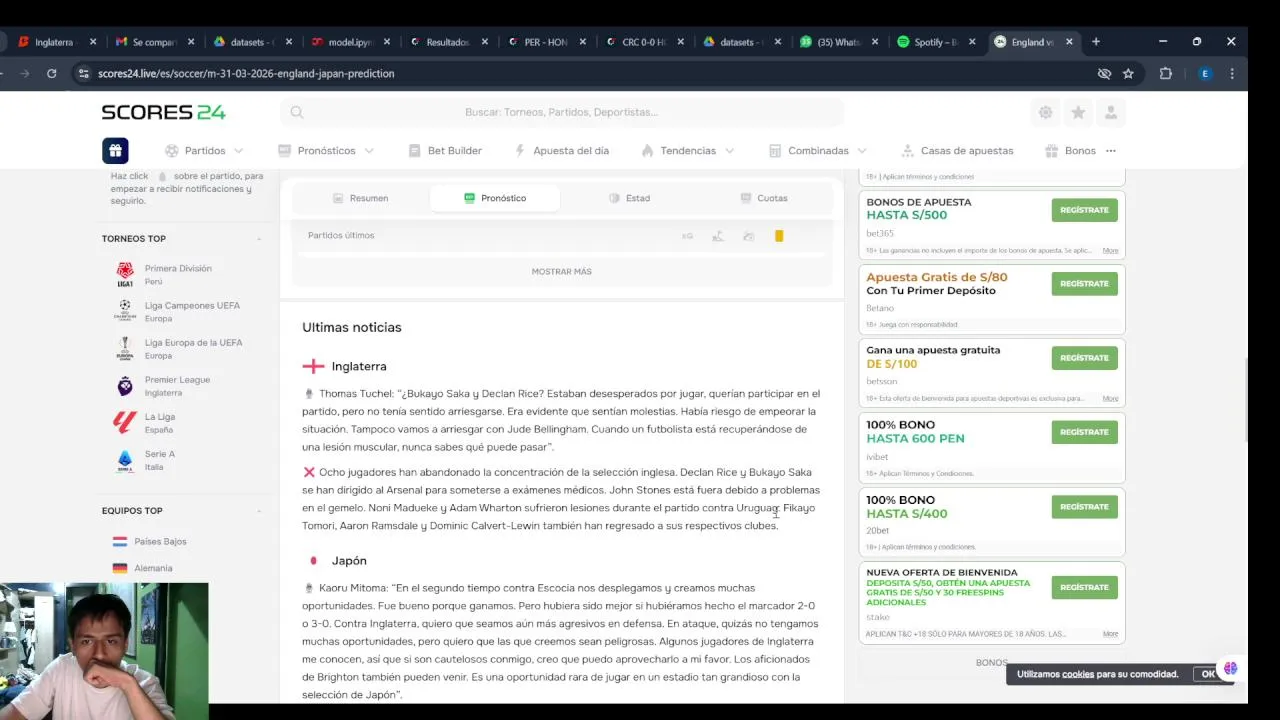Image resolution: width=1280 pixels, height=720 pixels.
Task: Accept cookies with OK button
Action: click(x=1208, y=674)
